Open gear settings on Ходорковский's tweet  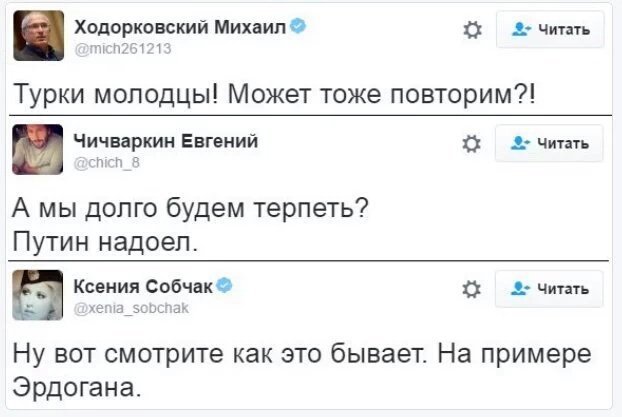472,30
